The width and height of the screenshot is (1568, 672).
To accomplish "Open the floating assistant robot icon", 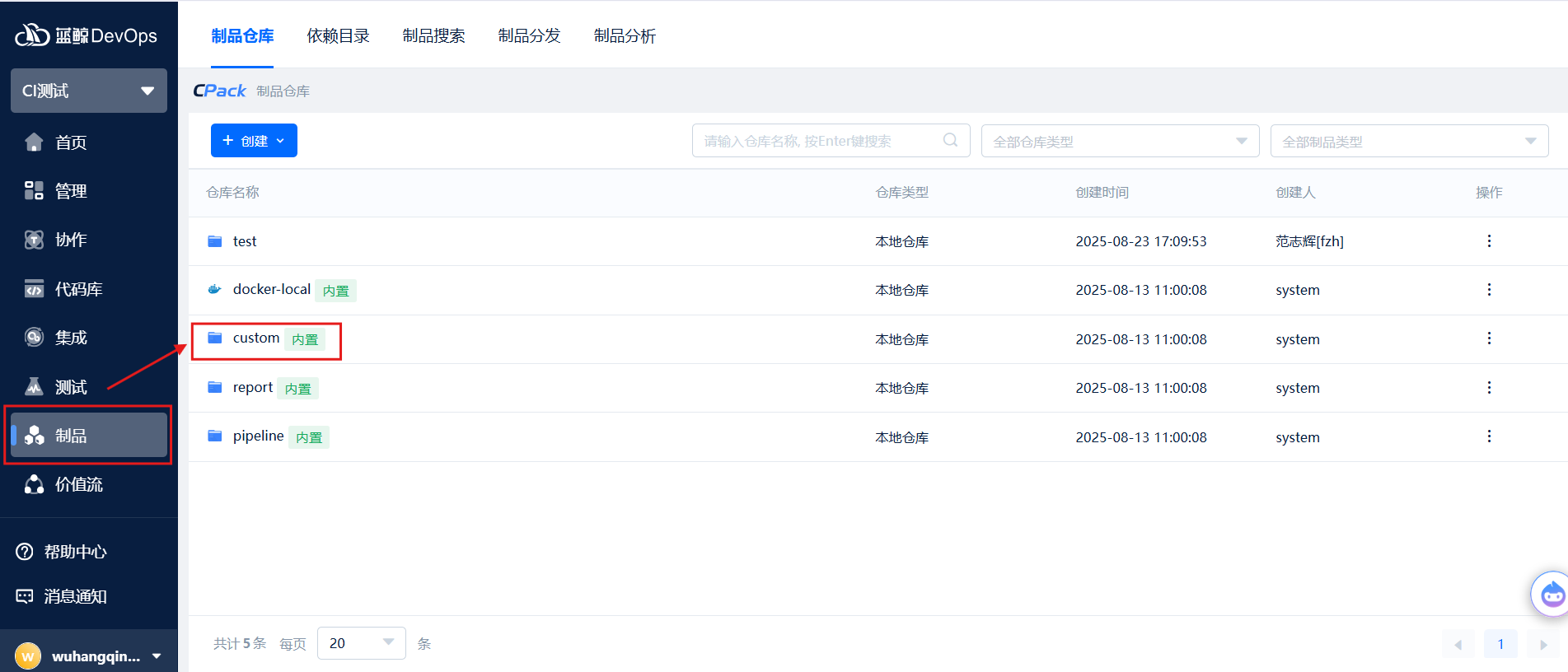I will click(x=1551, y=594).
